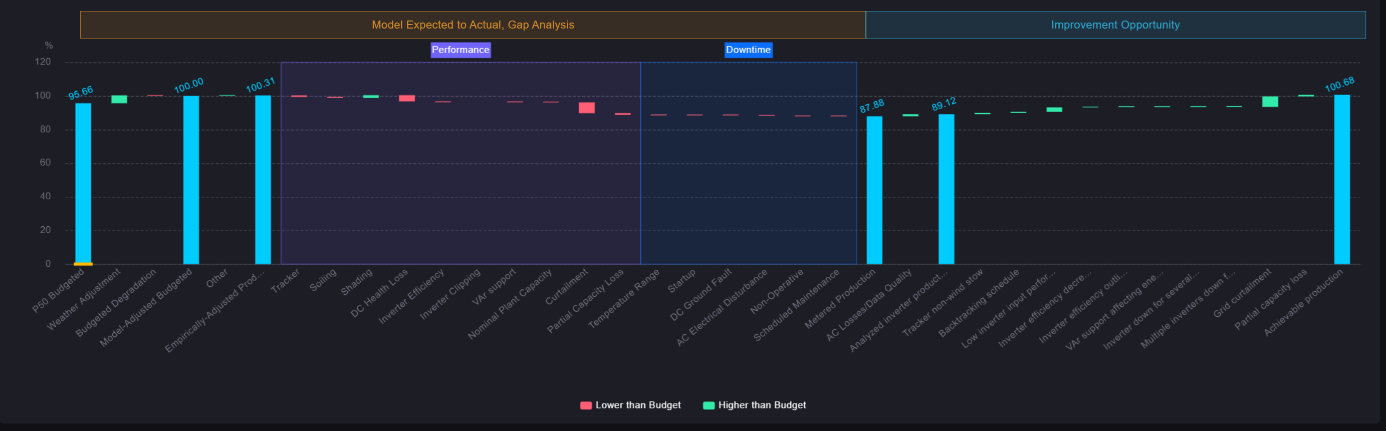Select the 'Model Expected to Actual, Gap Analysis' header

pyautogui.click(x=473, y=25)
